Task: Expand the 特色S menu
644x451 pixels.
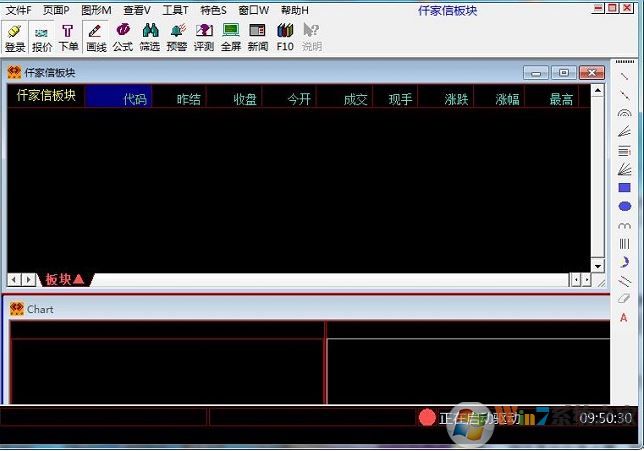Action: coord(213,9)
